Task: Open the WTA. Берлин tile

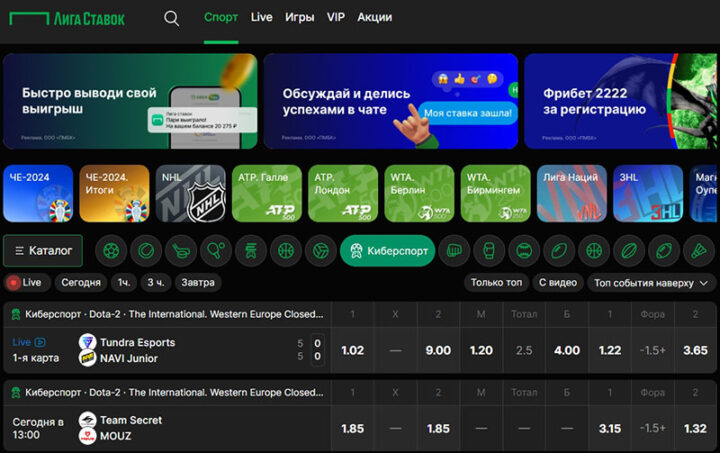Action: [419, 193]
